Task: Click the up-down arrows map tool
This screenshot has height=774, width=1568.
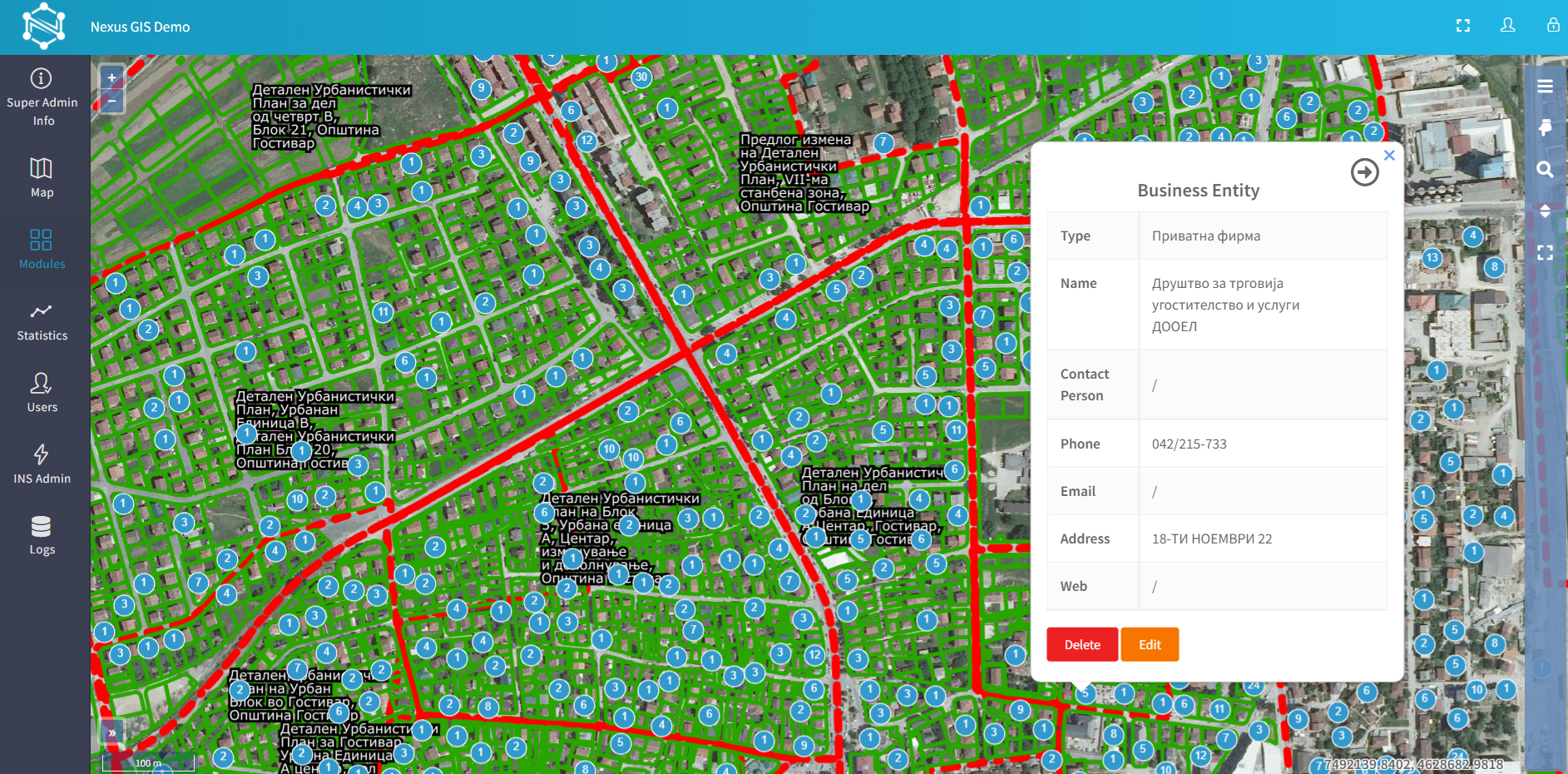Action: 1545,211
